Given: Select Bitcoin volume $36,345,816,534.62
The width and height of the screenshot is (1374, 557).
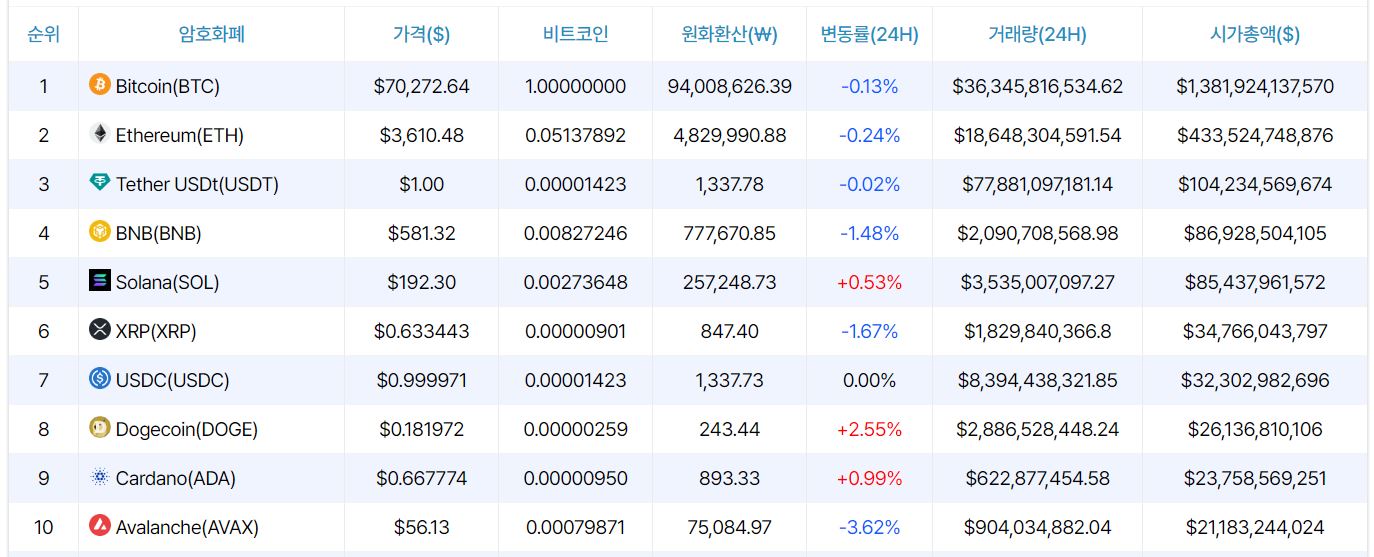Looking at the screenshot, I should (1038, 86).
